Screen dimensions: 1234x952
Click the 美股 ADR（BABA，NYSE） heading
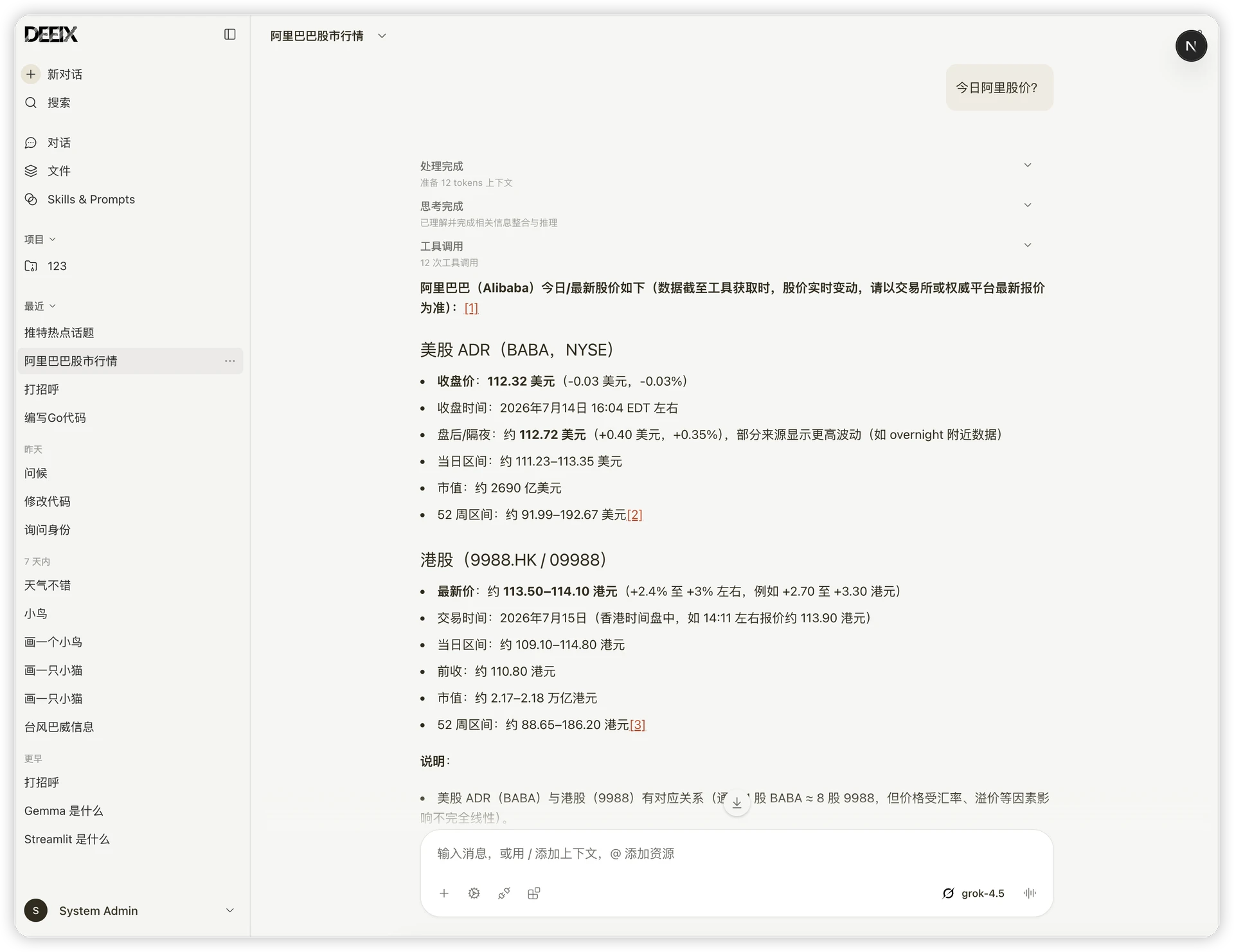517,350
